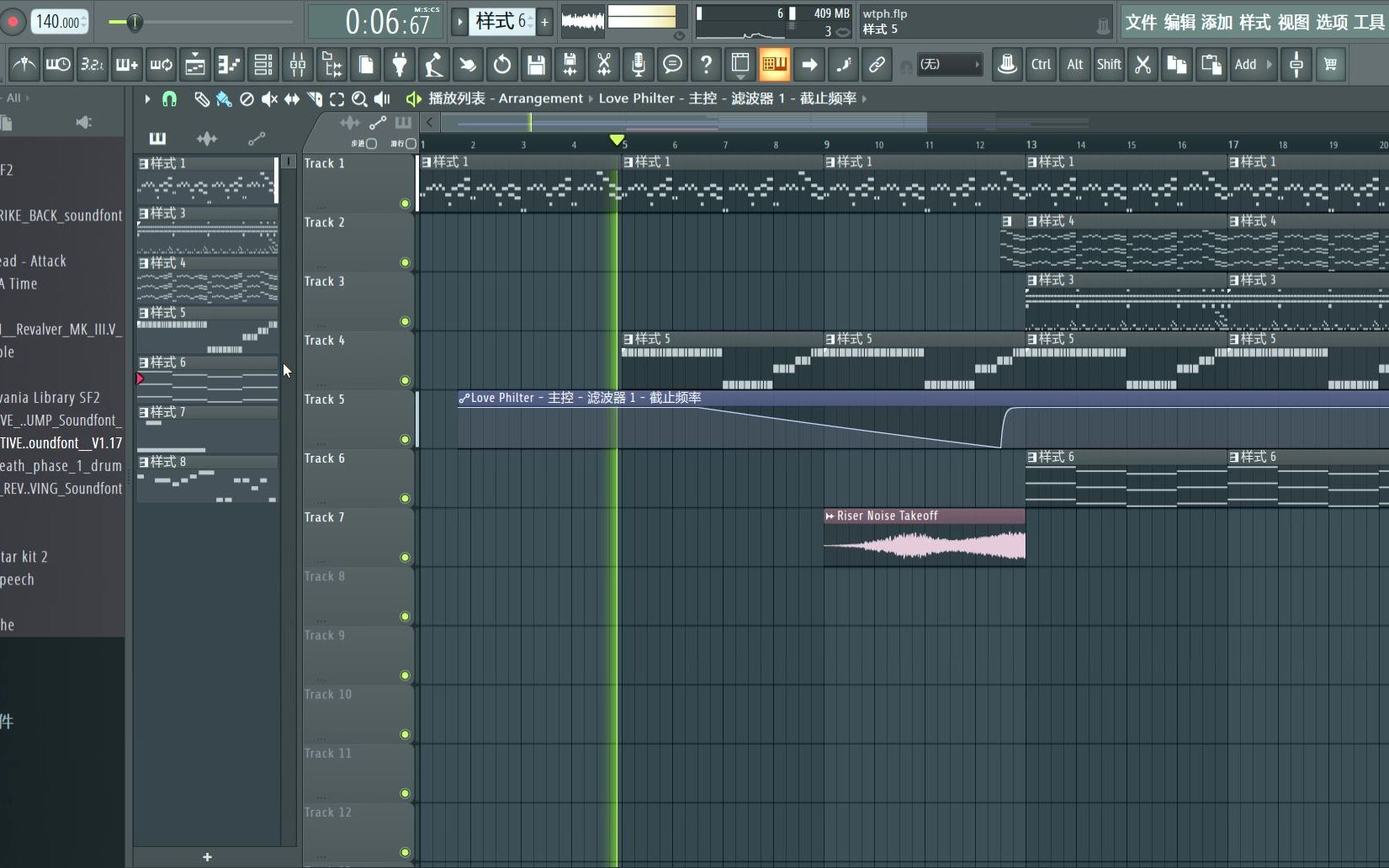
Task: Open the 样式 menu
Action: pos(1254,22)
